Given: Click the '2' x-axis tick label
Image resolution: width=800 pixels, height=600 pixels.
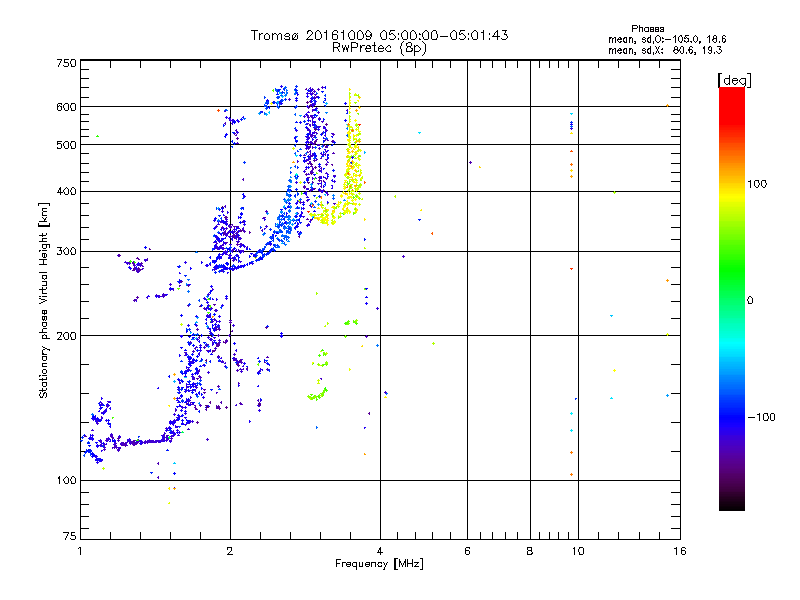Looking at the screenshot, I should tap(230, 551).
